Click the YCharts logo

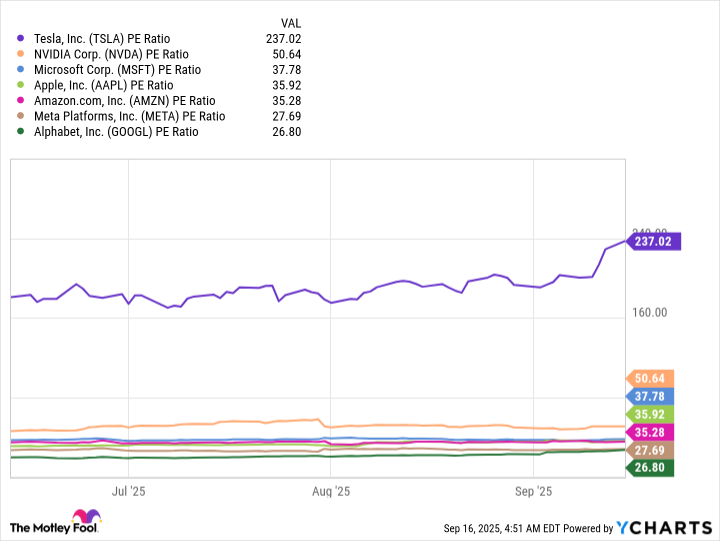point(664,528)
